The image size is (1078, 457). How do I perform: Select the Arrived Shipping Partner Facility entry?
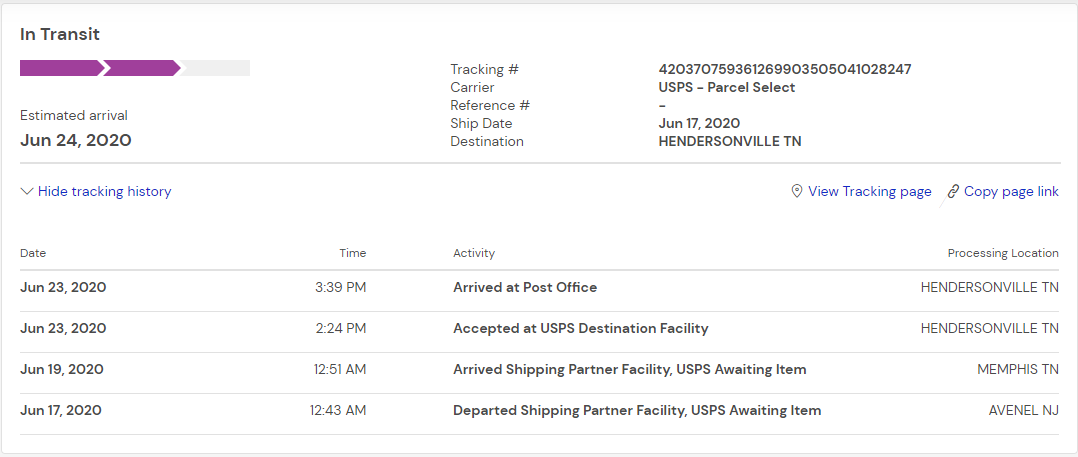(629, 369)
